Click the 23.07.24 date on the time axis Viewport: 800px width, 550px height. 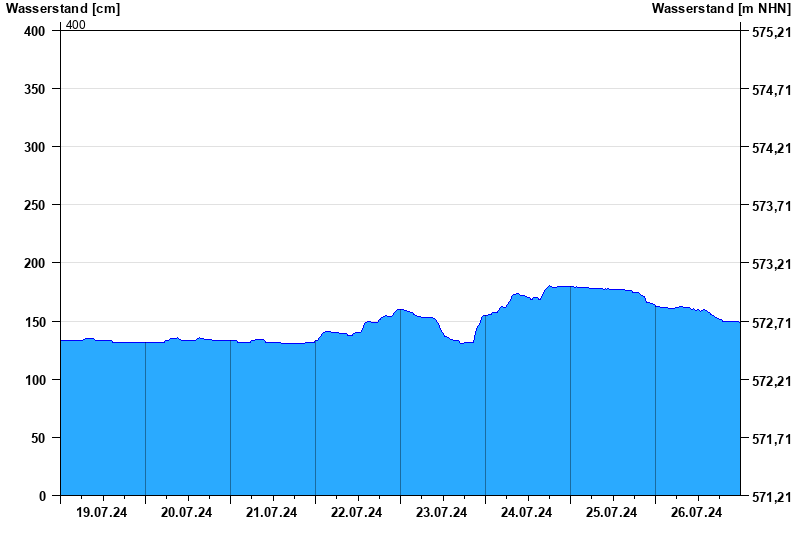point(442,513)
